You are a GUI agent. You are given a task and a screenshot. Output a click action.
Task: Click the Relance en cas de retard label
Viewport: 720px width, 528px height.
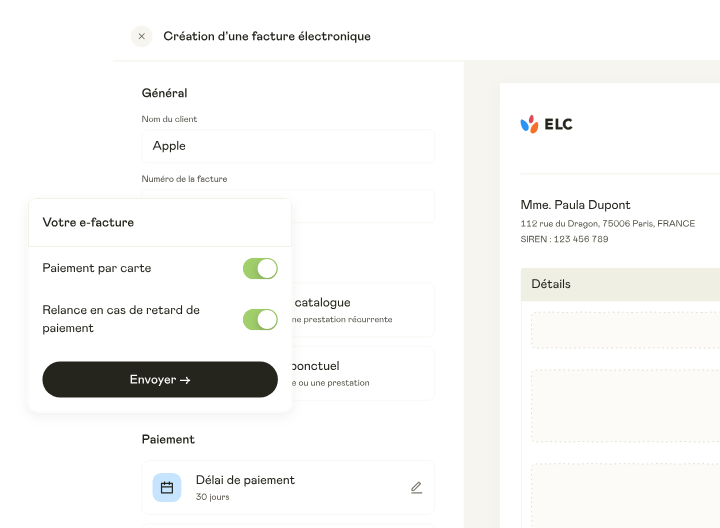121,319
